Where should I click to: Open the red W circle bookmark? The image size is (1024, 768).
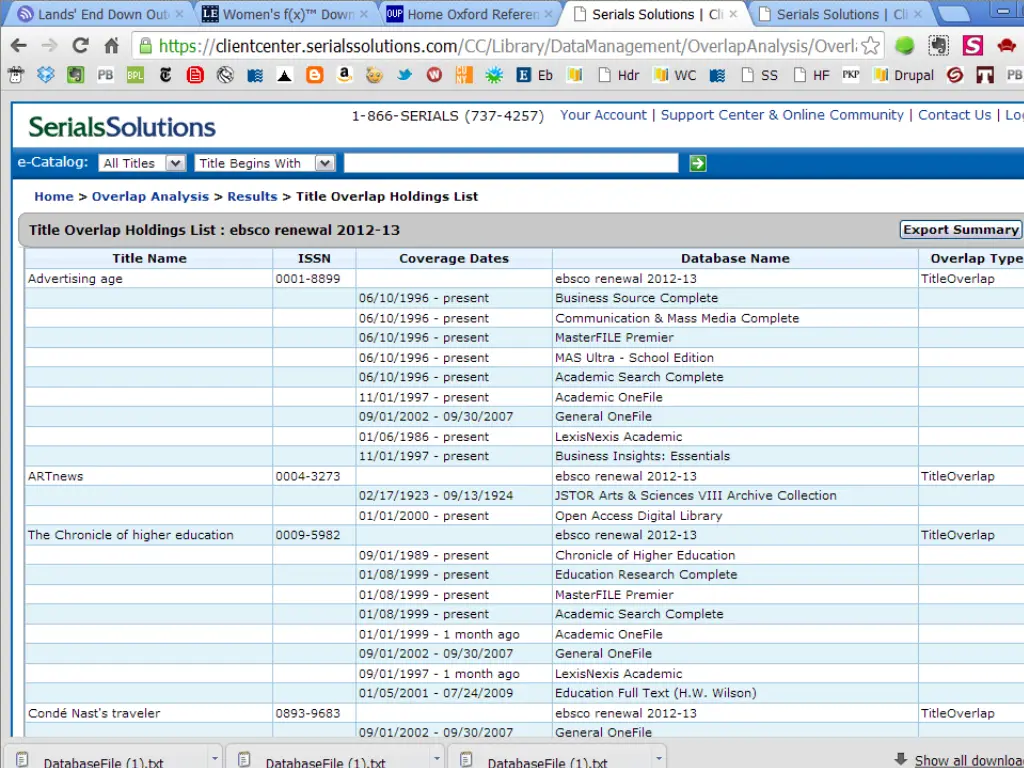434,75
